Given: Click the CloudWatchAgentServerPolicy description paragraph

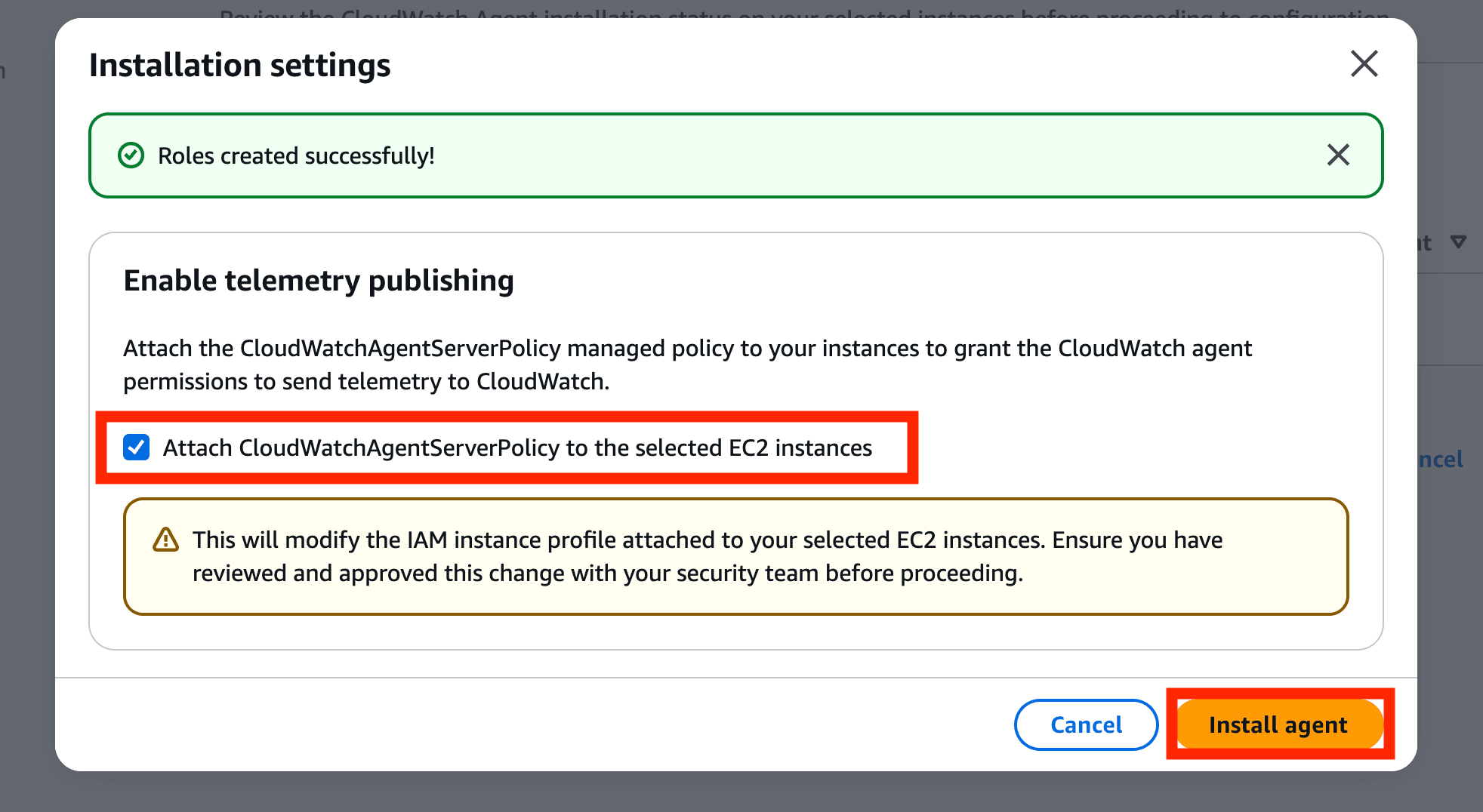Looking at the screenshot, I should [x=688, y=364].
